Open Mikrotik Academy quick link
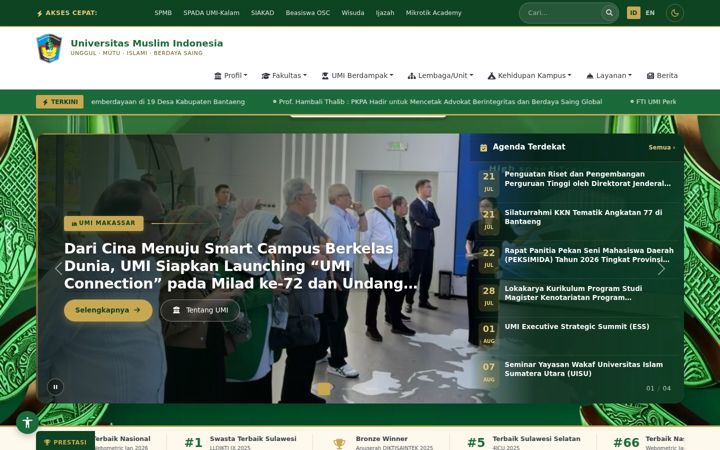 [x=433, y=13]
